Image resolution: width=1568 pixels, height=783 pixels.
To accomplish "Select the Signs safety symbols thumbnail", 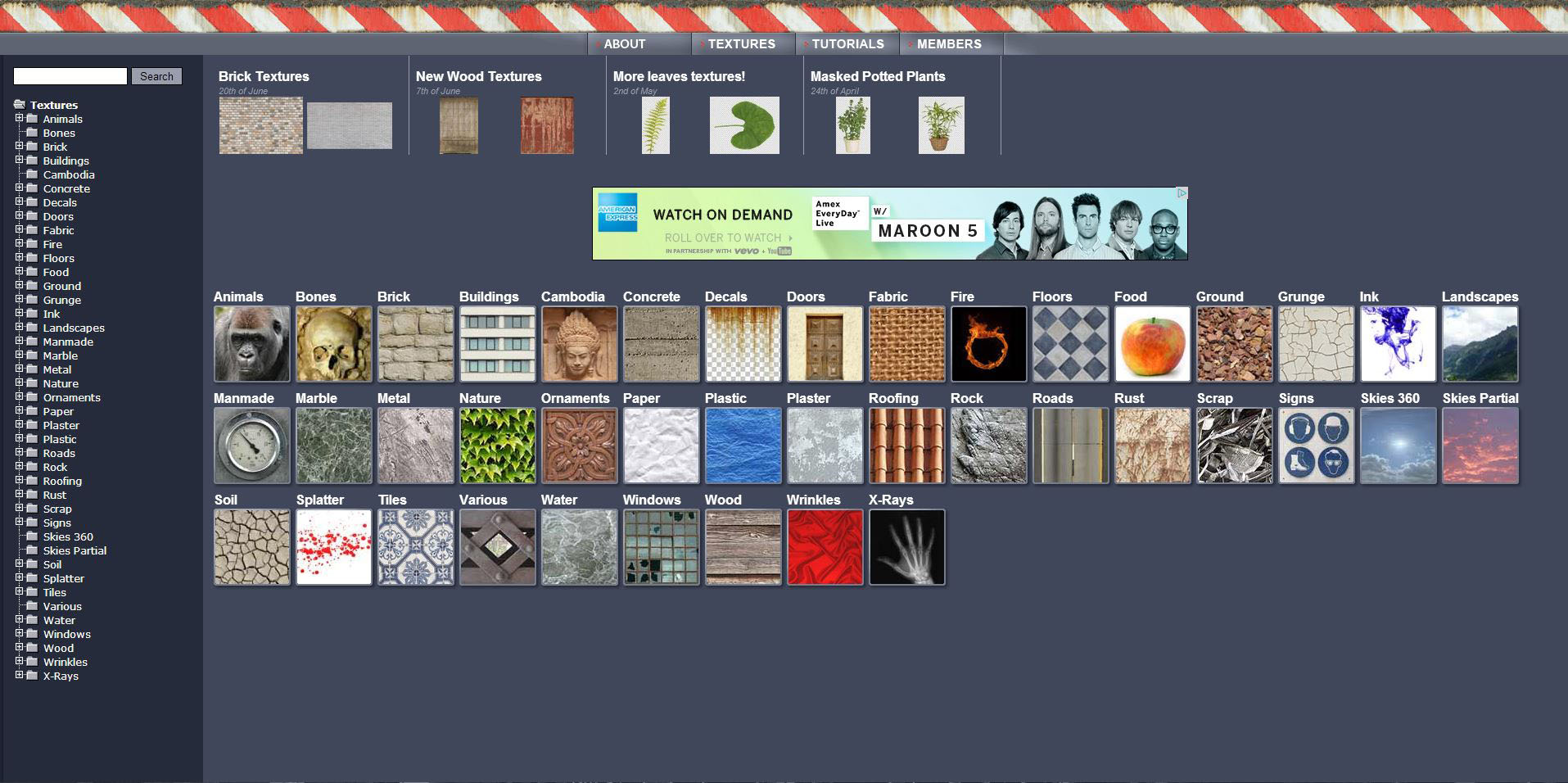I will click(x=1316, y=446).
